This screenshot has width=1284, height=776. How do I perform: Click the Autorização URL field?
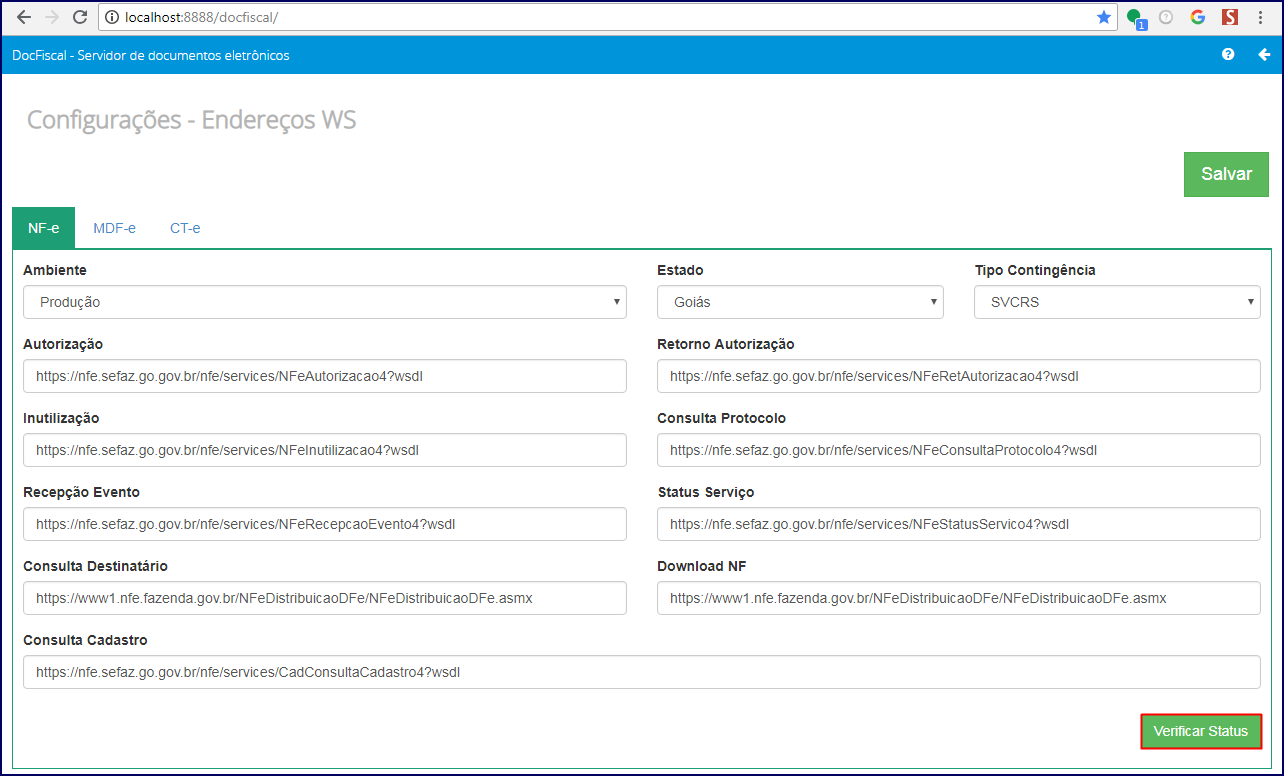tap(325, 376)
